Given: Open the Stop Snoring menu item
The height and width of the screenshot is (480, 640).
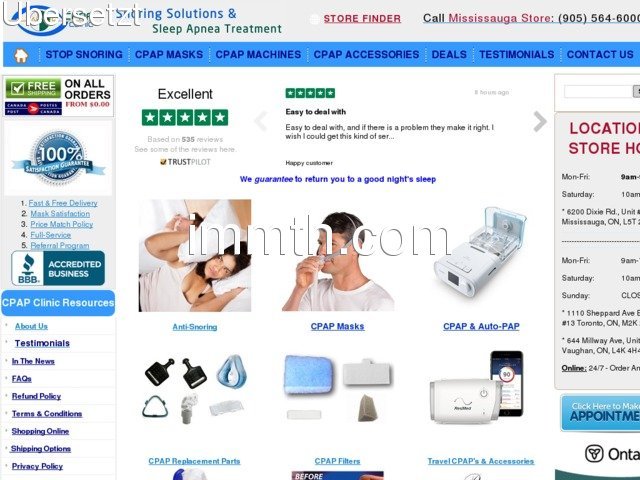Looking at the screenshot, I should click(x=84, y=55).
